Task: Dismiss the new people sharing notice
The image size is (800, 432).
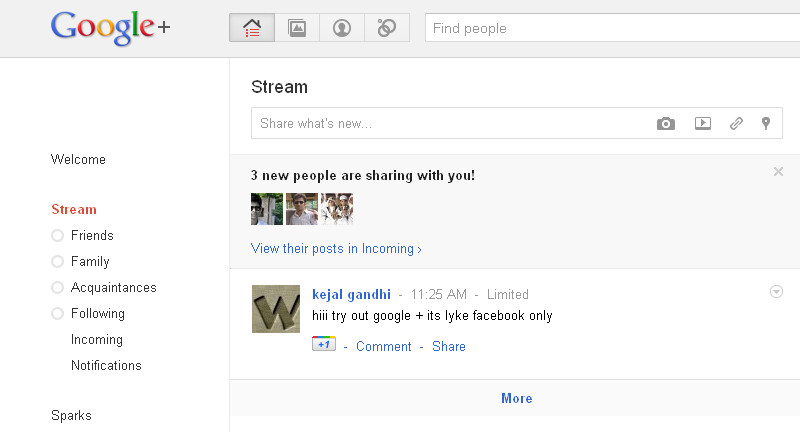Action: [x=778, y=171]
